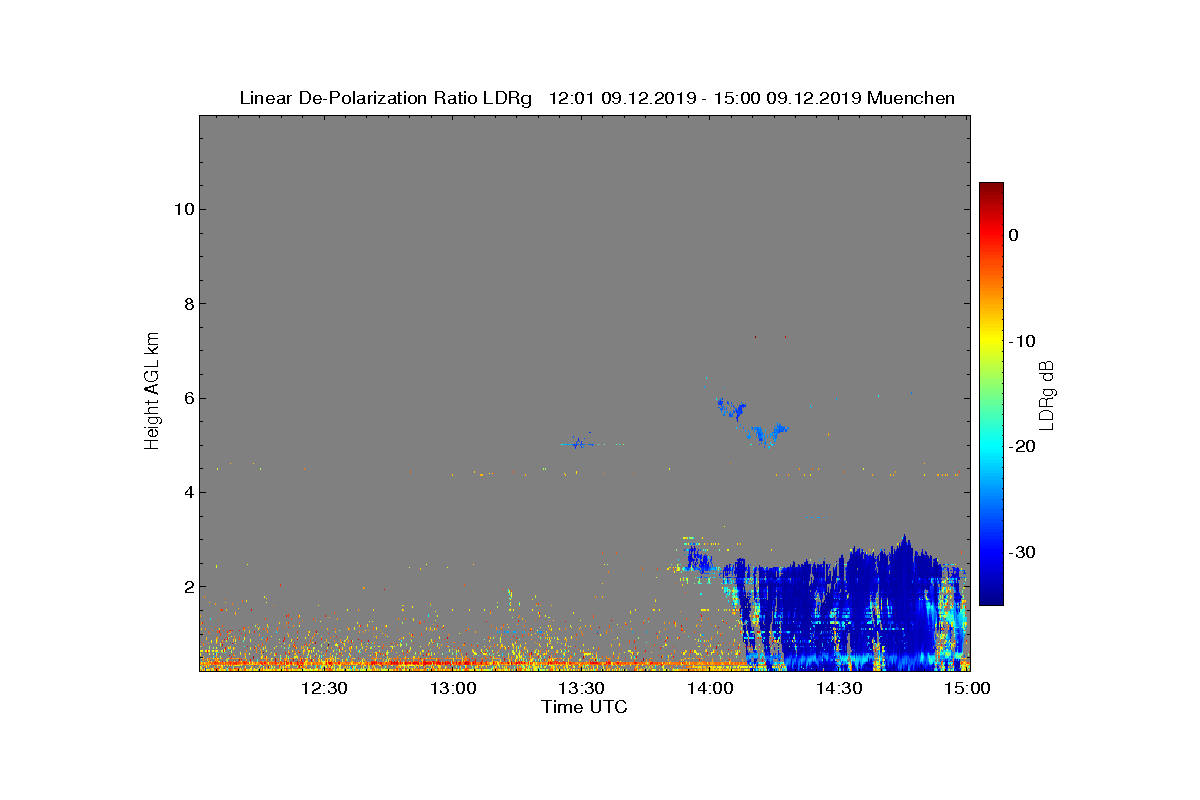The width and height of the screenshot is (1200, 800).
Task: Click the 'Height AGL km' axis label
Action: (152, 392)
